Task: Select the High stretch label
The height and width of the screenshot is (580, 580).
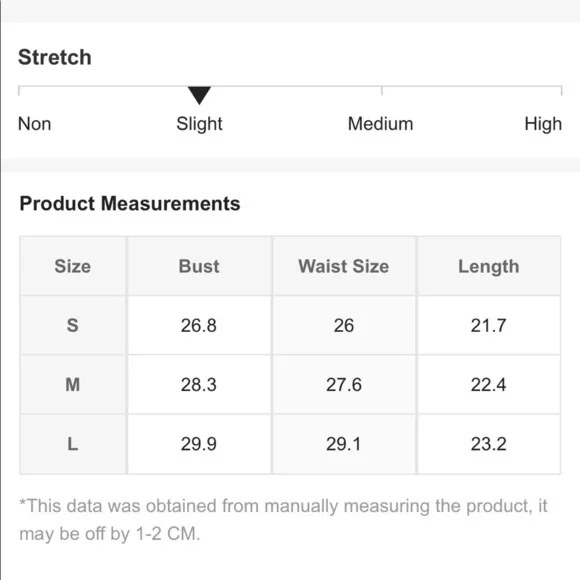Action: tap(543, 124)
